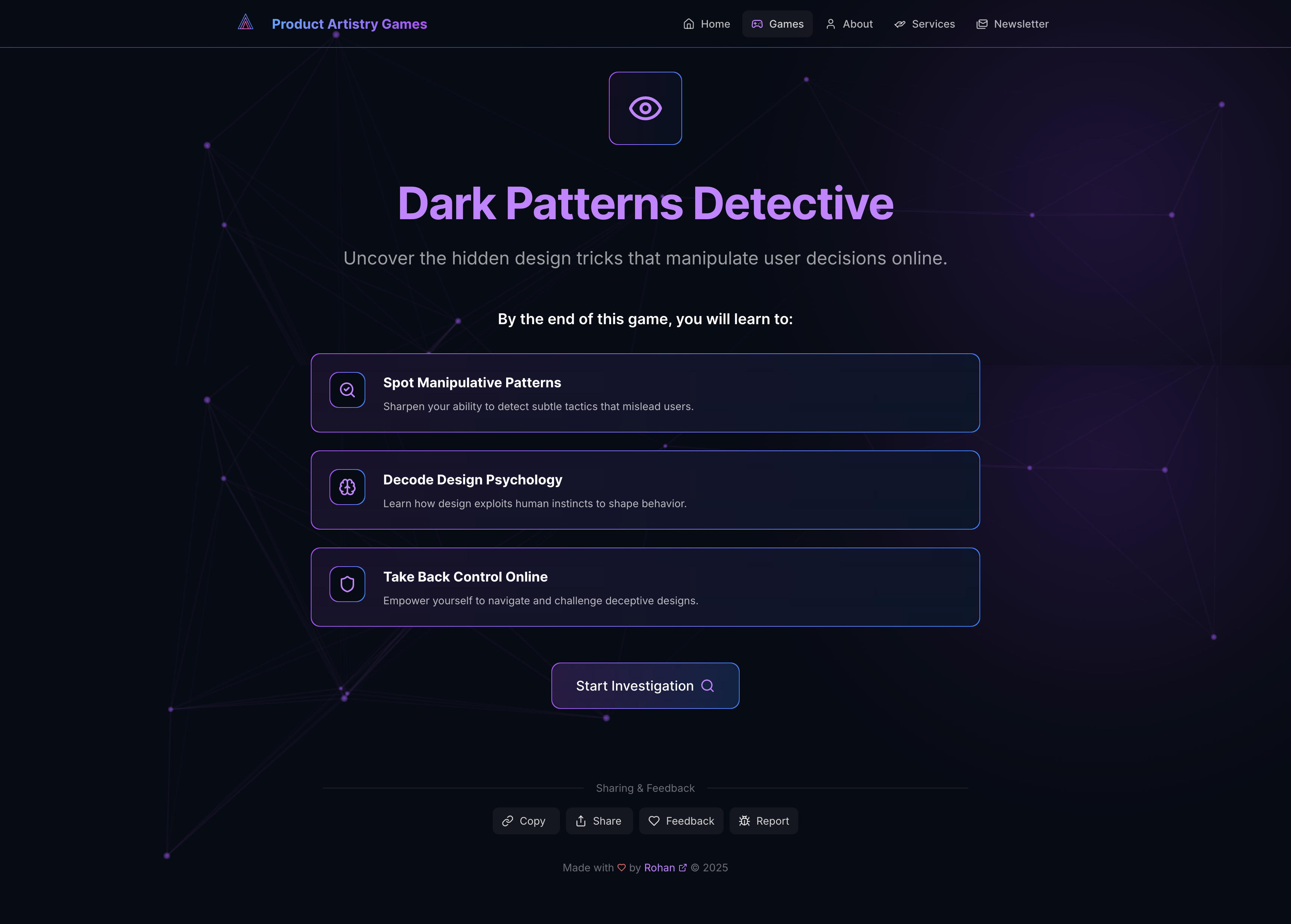Click the Product Artistry Games title link

click(349, 24)
